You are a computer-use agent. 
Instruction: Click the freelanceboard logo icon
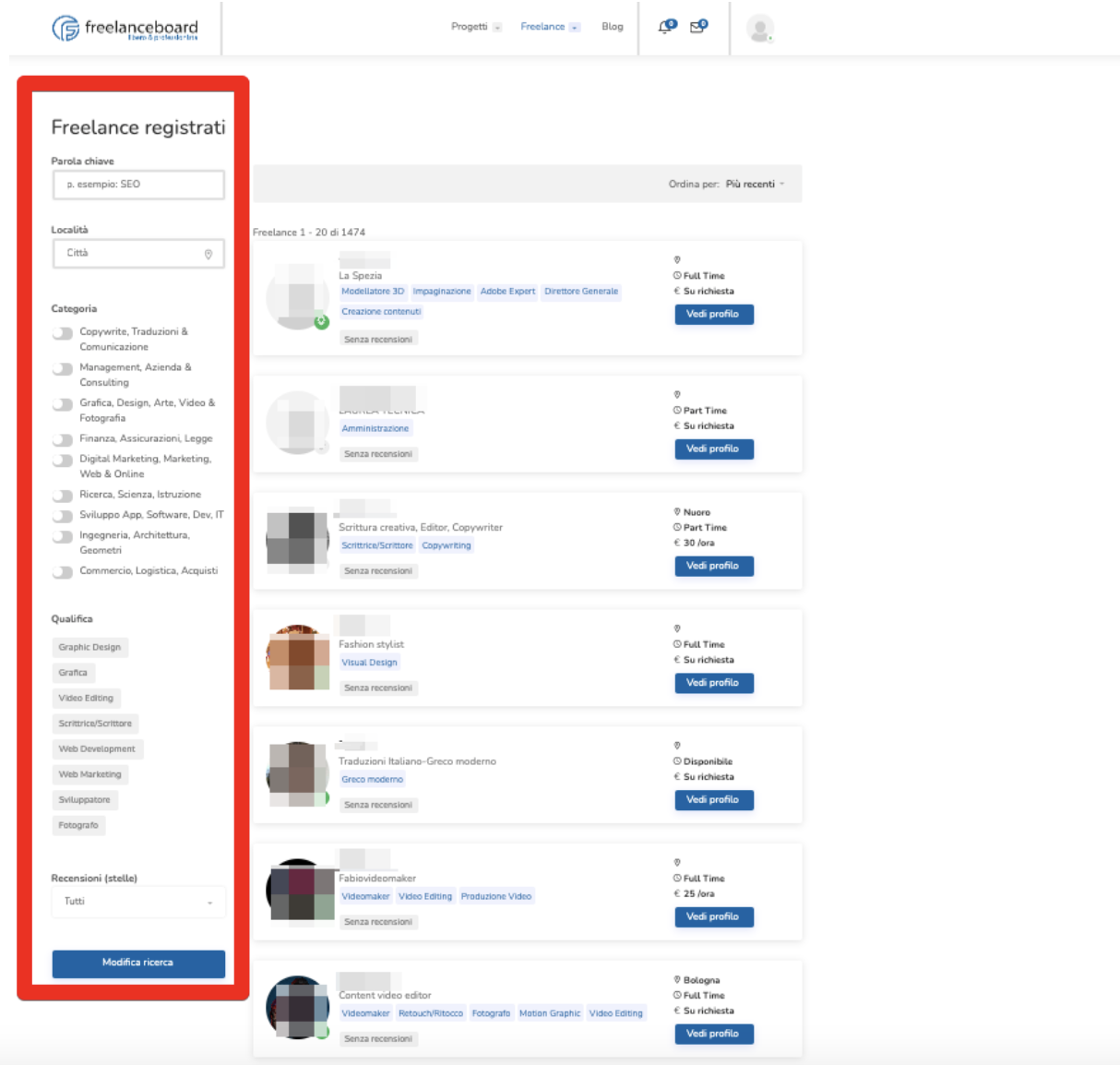coord(66,29)
